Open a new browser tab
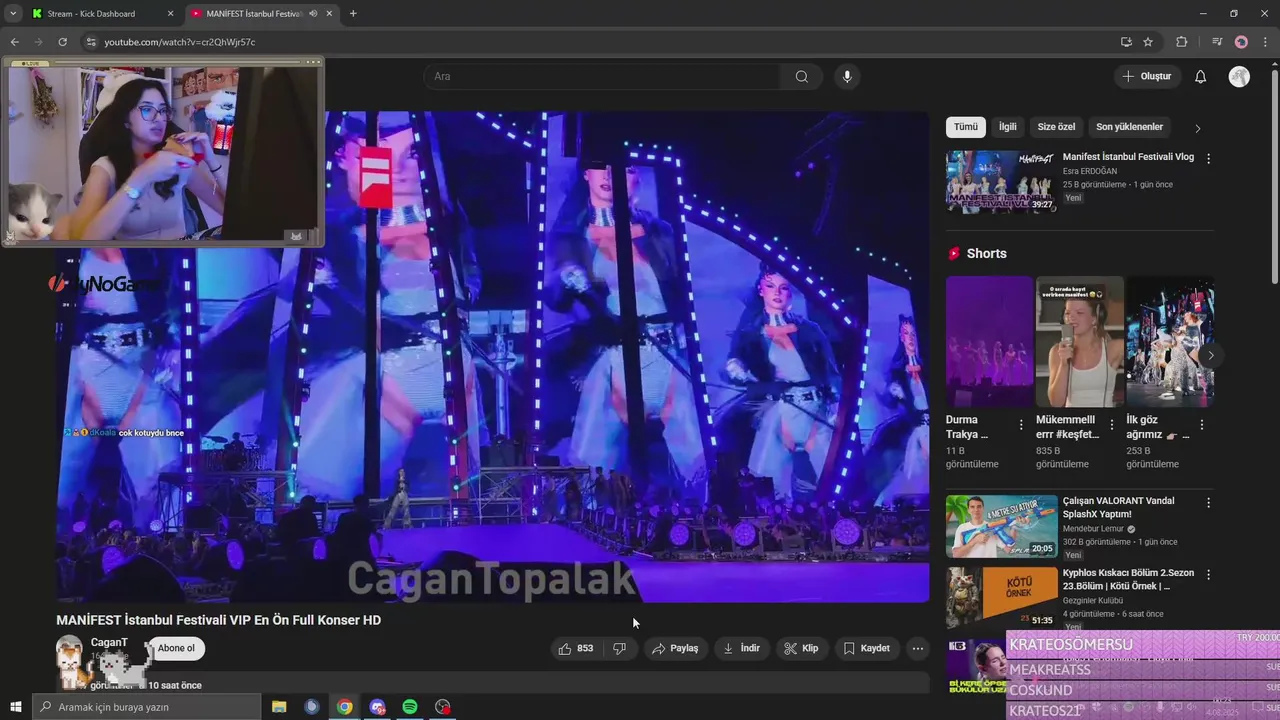 [x=353, y=14]
